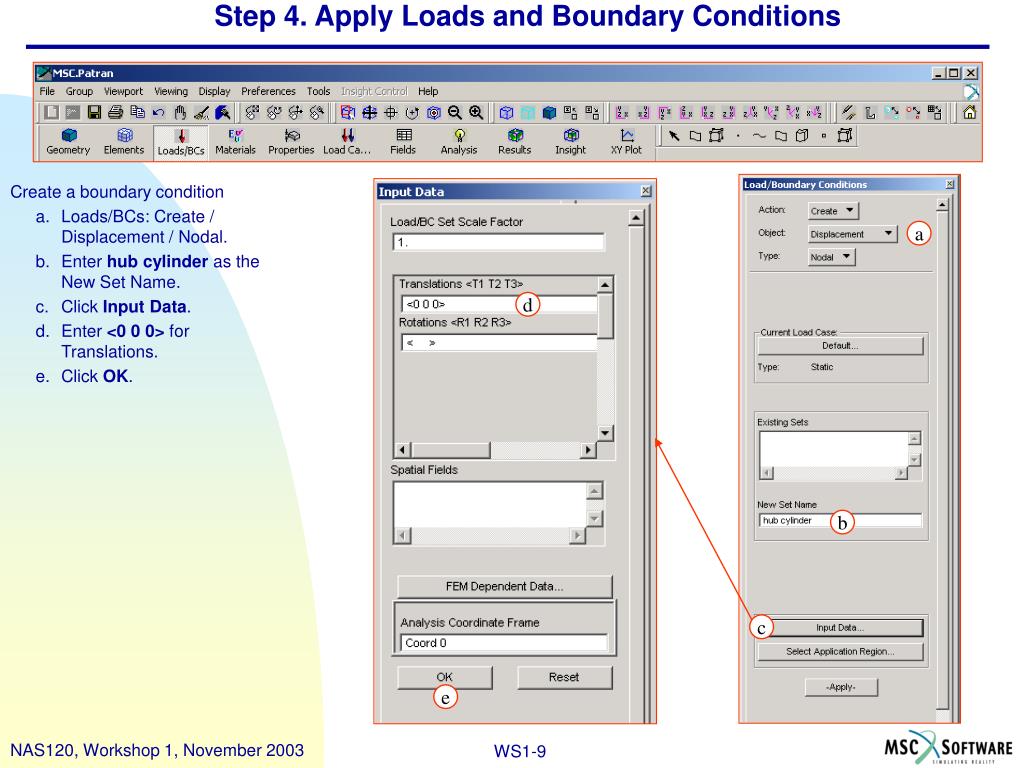The height and width of the screenshot is (768, 1024).
Task: Click the Default... current load case button
Action: (x=840, y=345)
